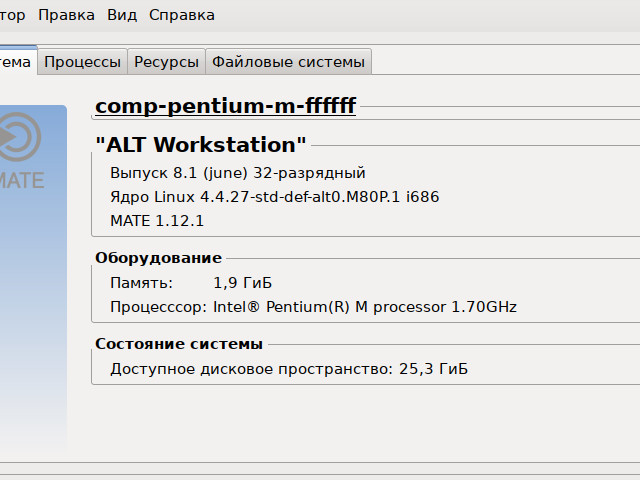Select hostname comp-pentium-m-ffffff text

[226, 106]
